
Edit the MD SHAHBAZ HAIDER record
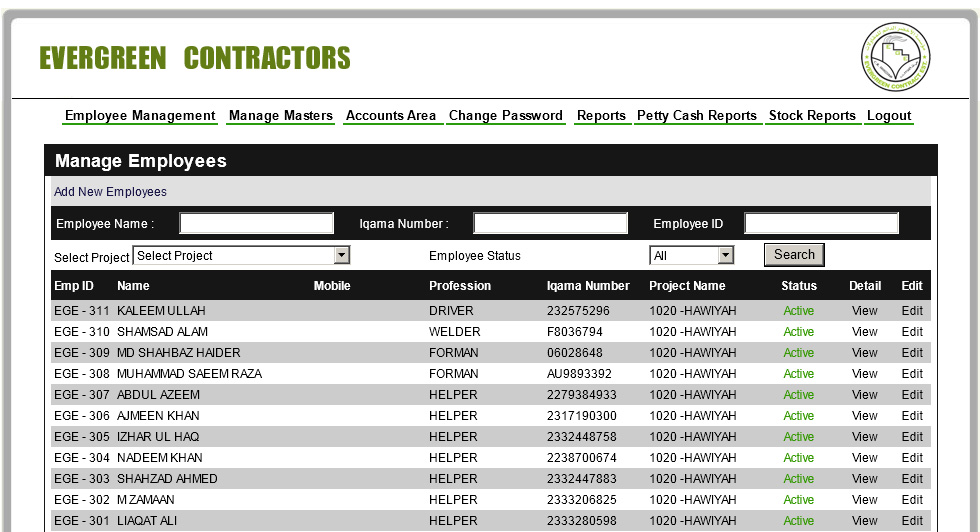click(912, 353)
